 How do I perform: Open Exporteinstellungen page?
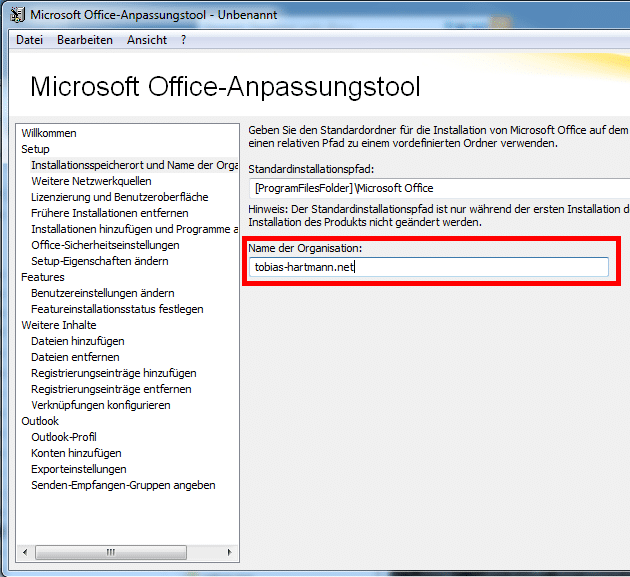(79, 469)
